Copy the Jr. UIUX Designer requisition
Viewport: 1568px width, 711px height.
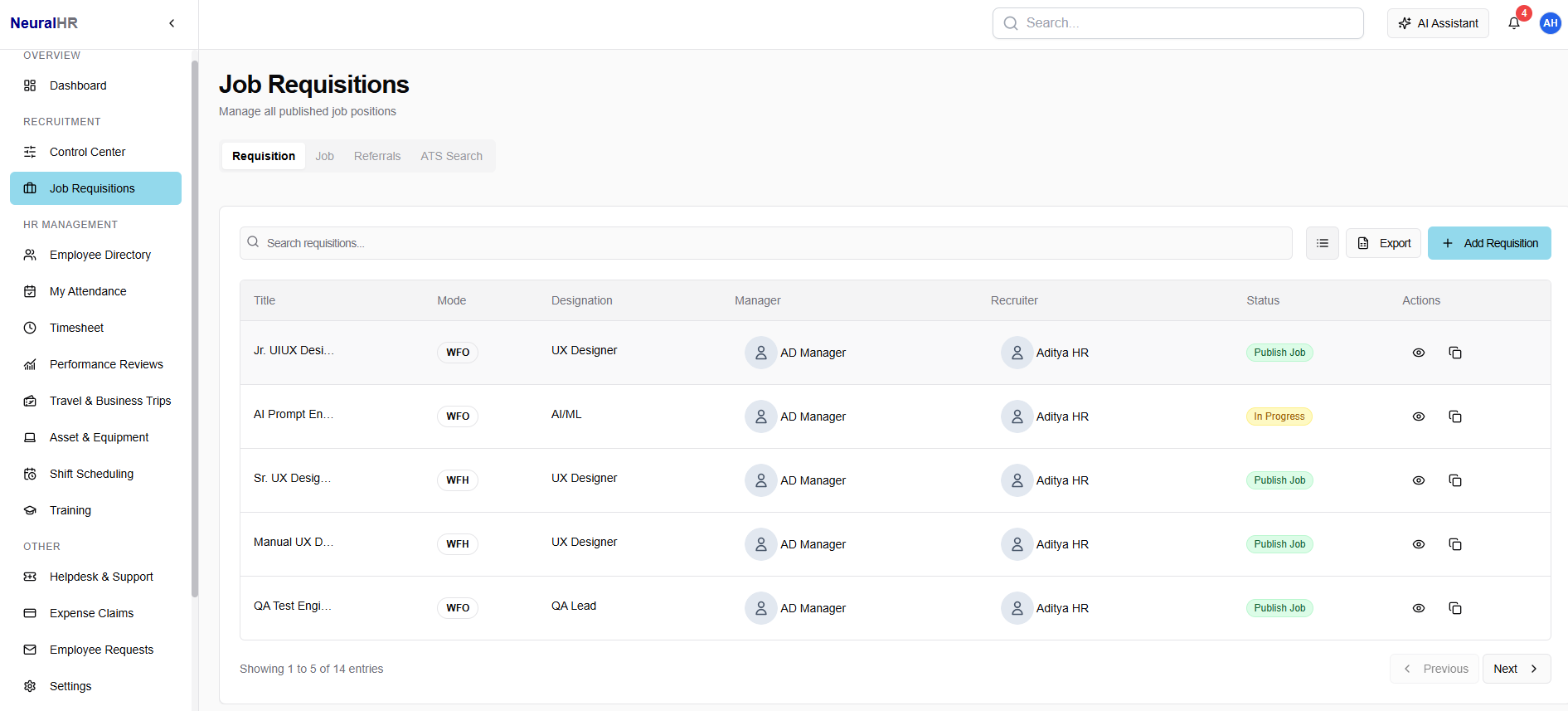point(1454,353)
